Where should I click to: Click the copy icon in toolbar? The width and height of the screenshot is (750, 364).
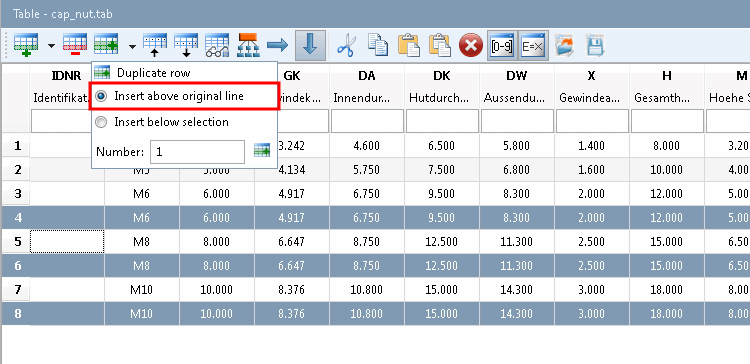coord(377,45)
